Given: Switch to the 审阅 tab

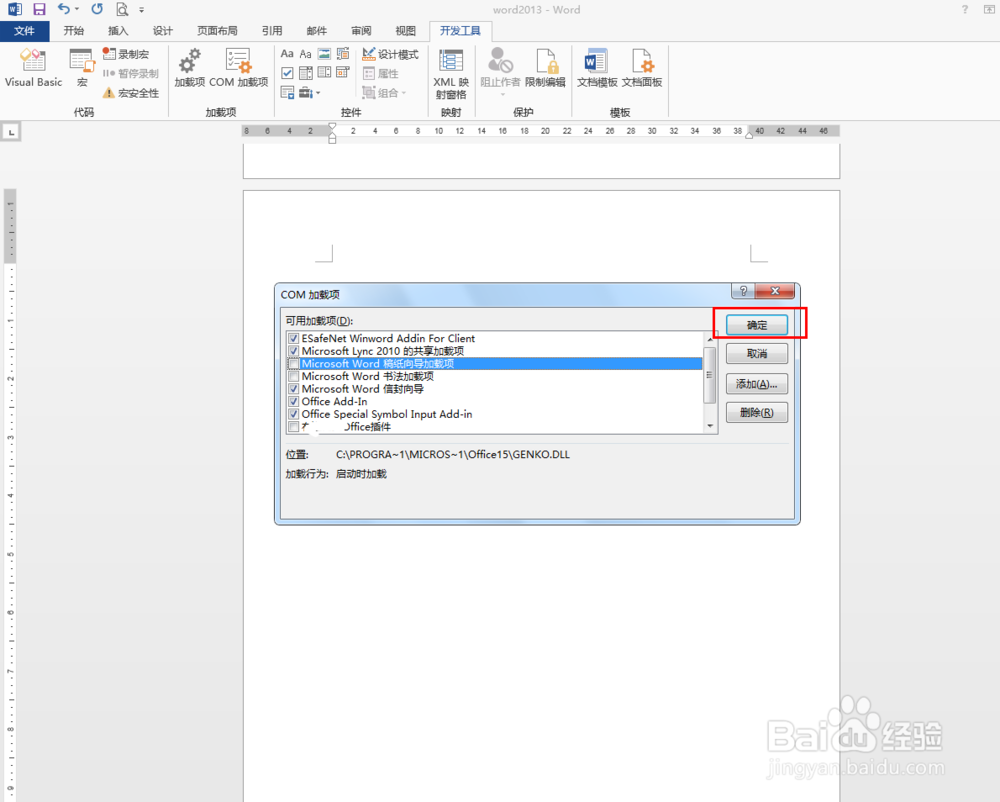Looking at the screenshot, I should (x=361, y=31).
